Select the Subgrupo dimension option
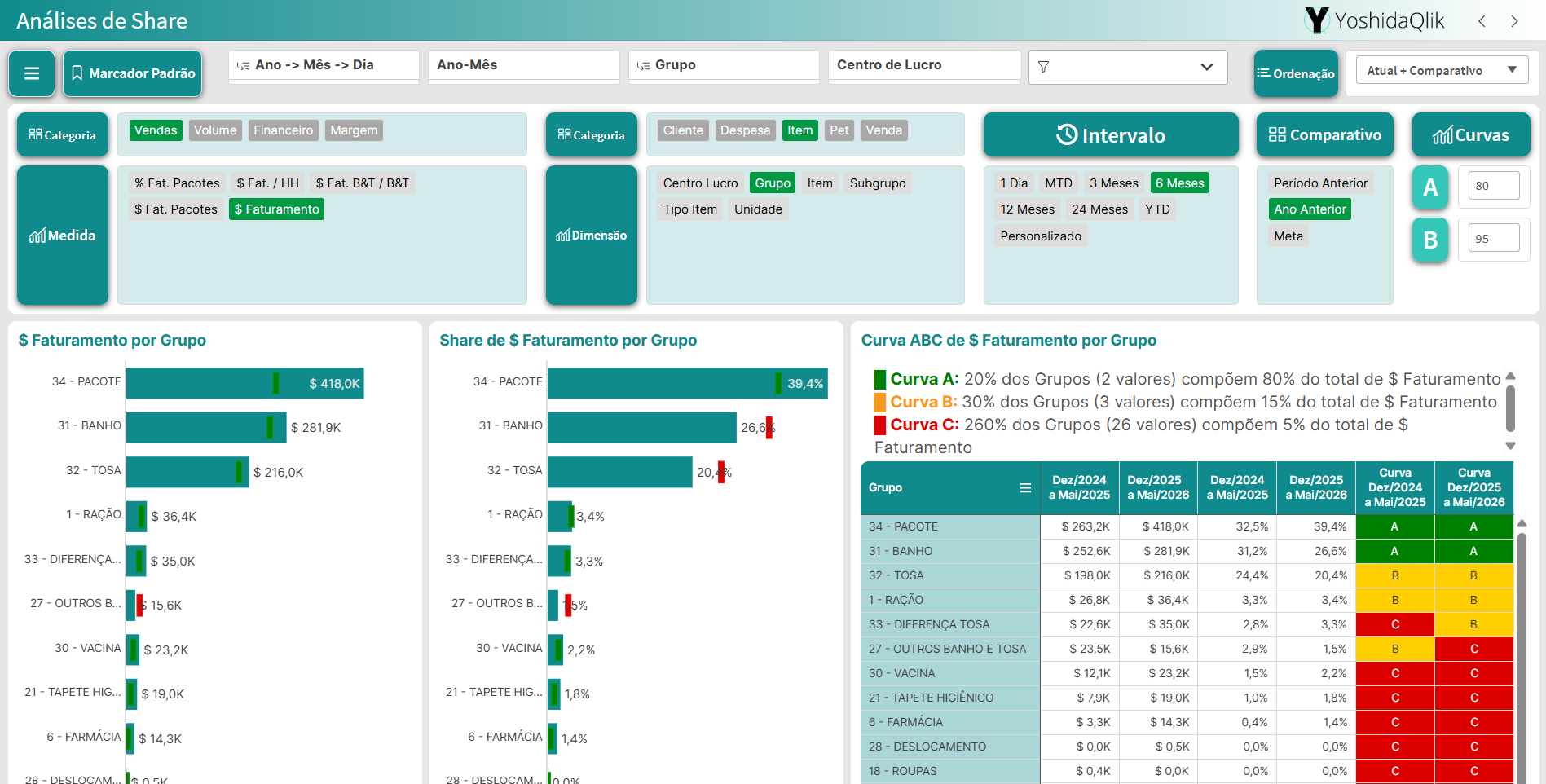The width and height of the screenshot is (1546, 784). pos(878,183)
